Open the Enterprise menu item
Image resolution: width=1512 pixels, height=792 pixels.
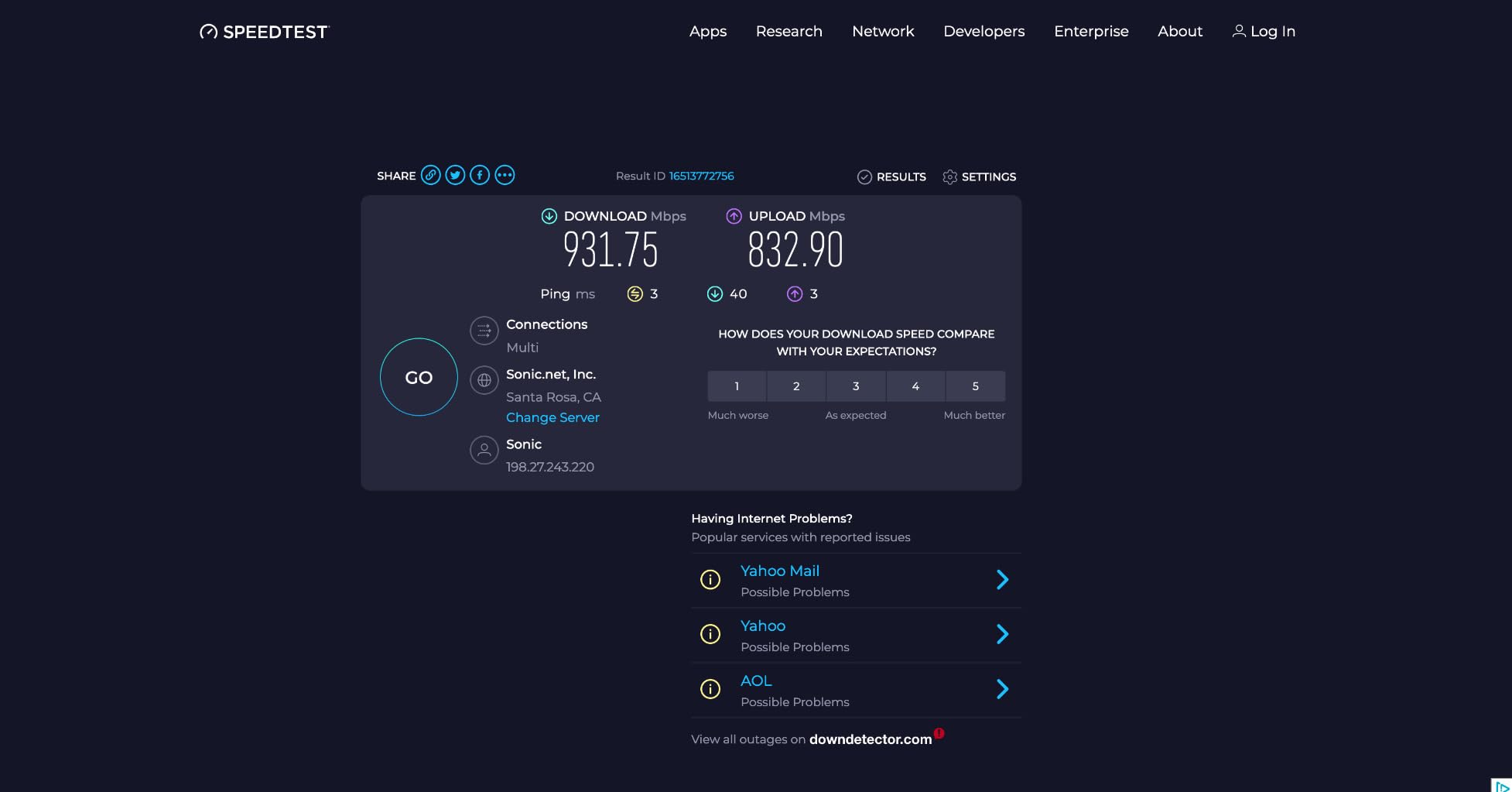(x=1091, y=31)
